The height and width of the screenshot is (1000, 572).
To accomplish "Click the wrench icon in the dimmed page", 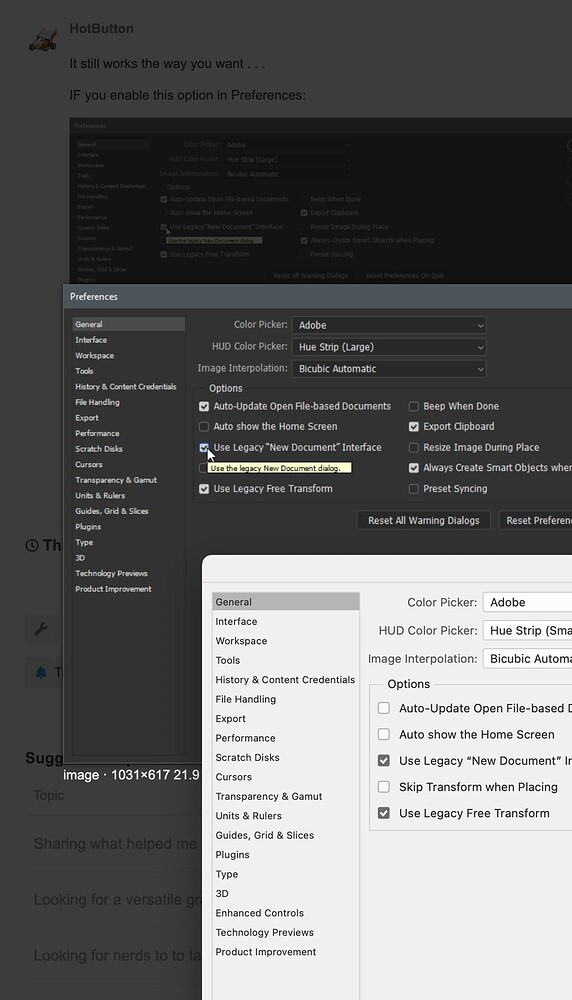I will [41, 629].
